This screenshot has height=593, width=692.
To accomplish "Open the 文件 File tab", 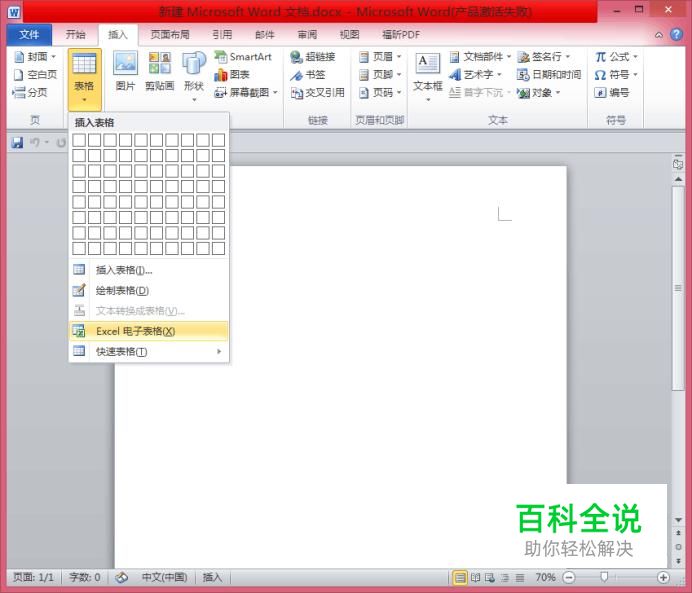I will coord(29,34).
